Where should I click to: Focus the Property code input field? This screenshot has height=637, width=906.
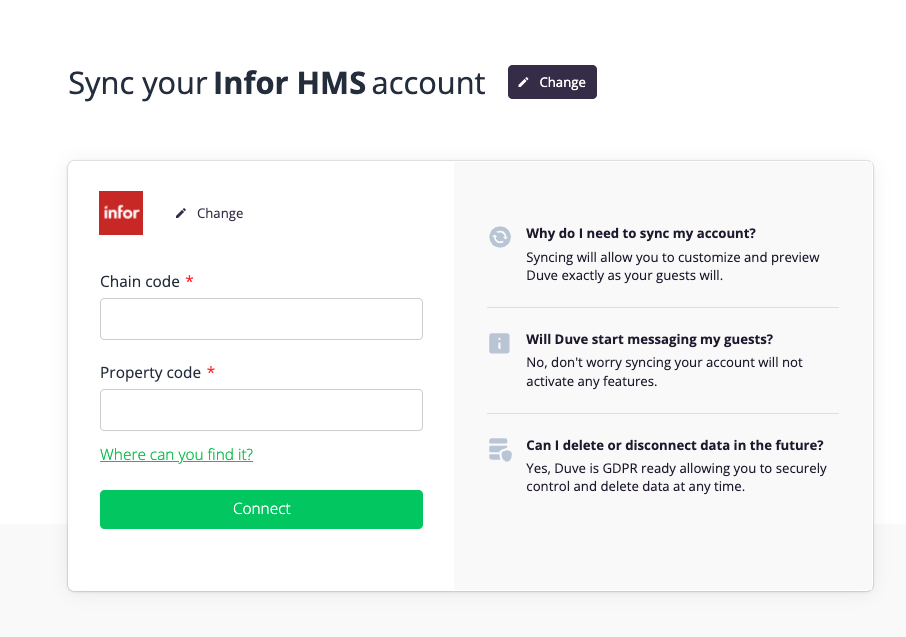point(261,410)
